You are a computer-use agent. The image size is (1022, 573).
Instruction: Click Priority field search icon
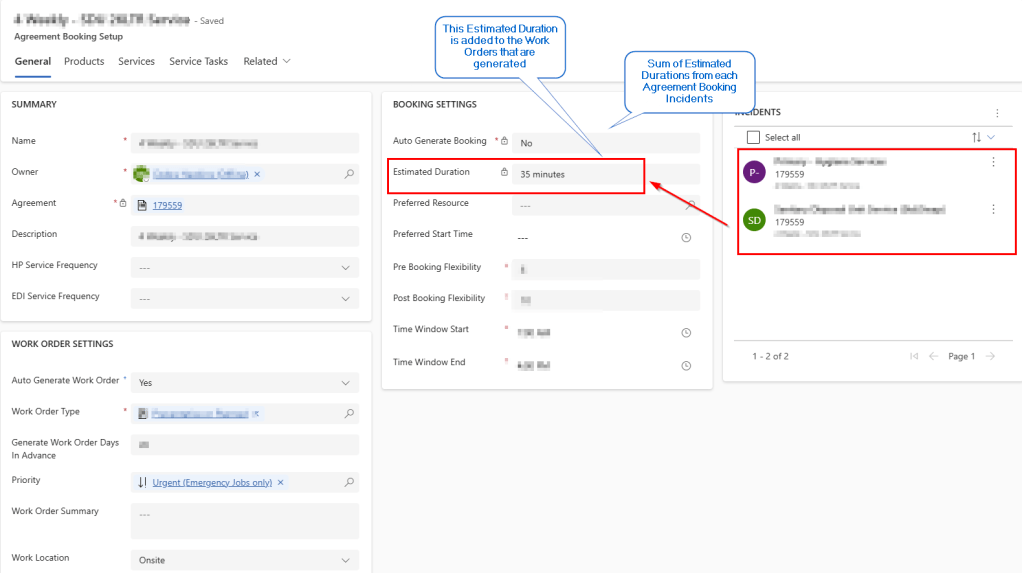click(349, 482)
